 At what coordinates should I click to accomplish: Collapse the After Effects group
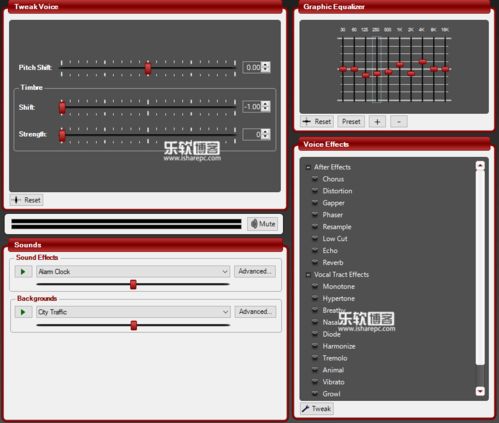(x=308, y=167)
